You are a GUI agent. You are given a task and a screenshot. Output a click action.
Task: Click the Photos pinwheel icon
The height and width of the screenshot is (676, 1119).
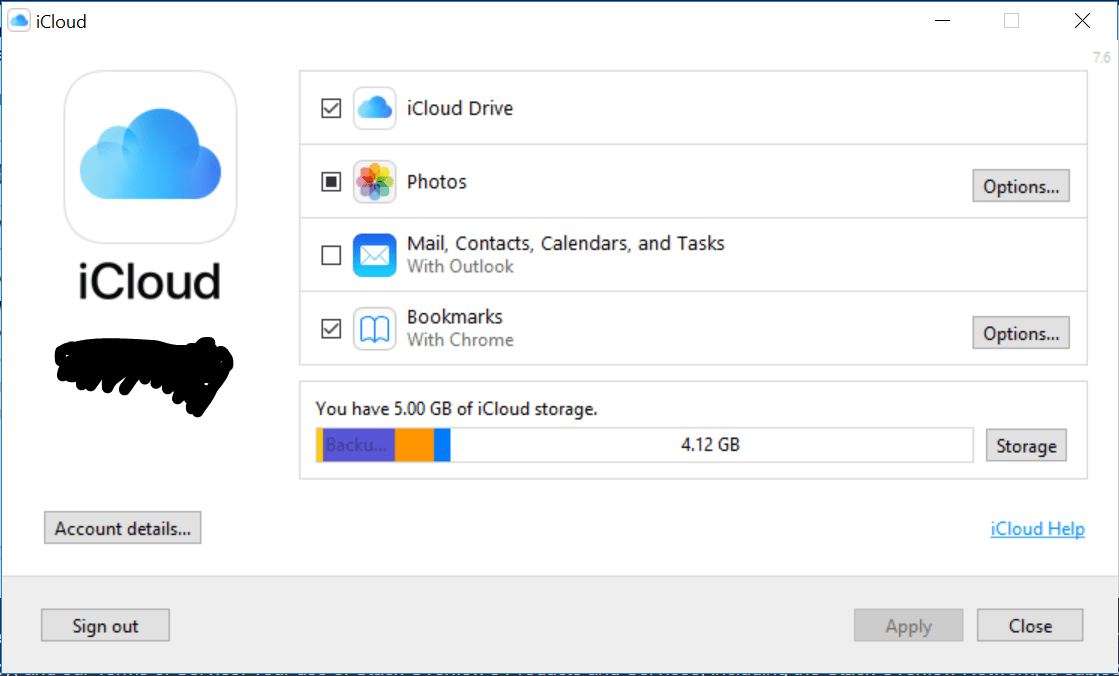pos(375,182)
